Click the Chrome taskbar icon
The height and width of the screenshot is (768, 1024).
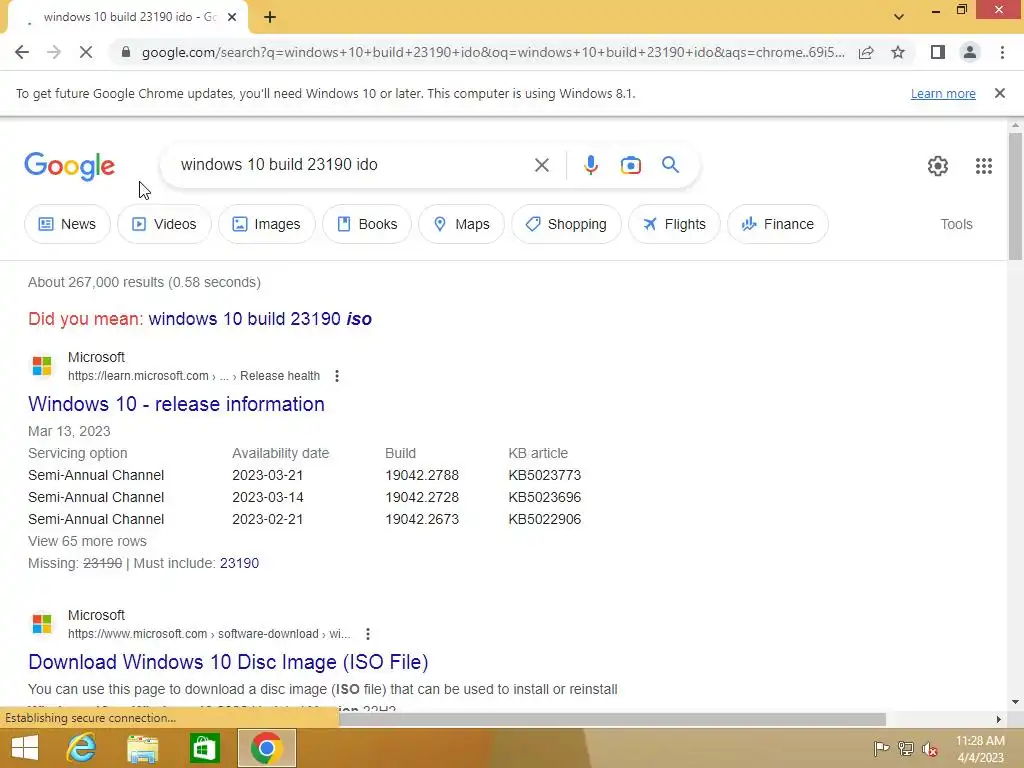266,748
